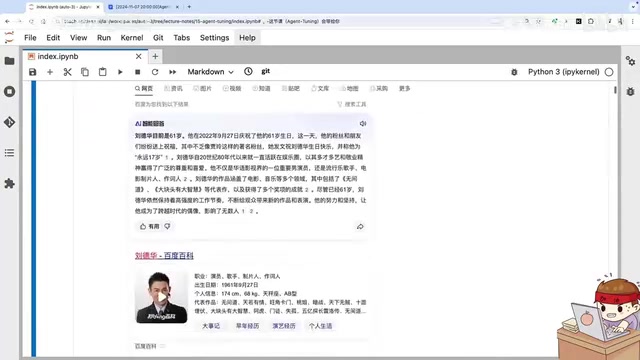The height and width of the screenshot is (360, 640).
Task: Click thumbs down under the AI answer
Action: click(167, 226)
